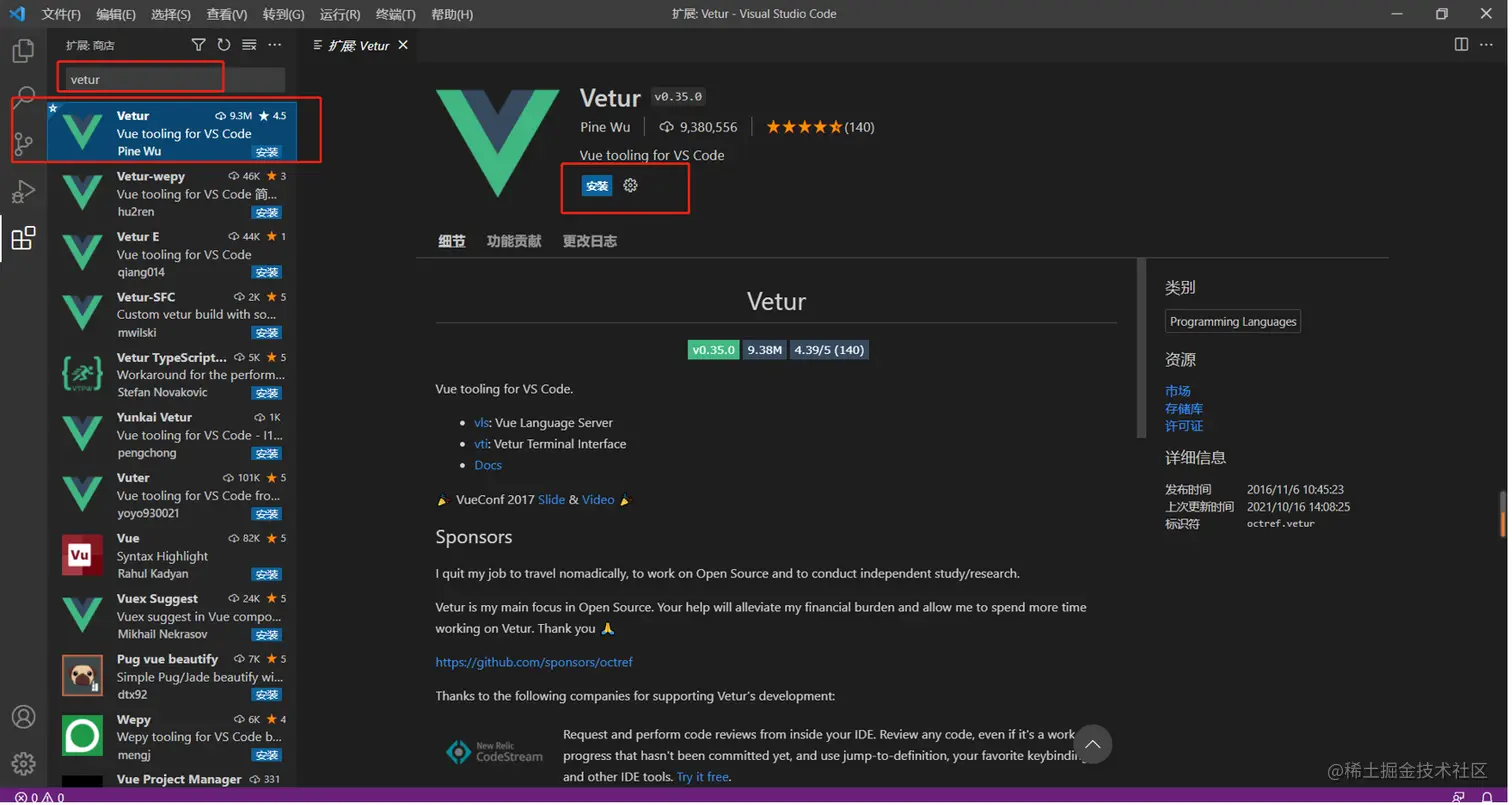Click the large Vetur logo
This screenshot has height=805, width=1512.
pyautogui.click(x=497, y=142)
